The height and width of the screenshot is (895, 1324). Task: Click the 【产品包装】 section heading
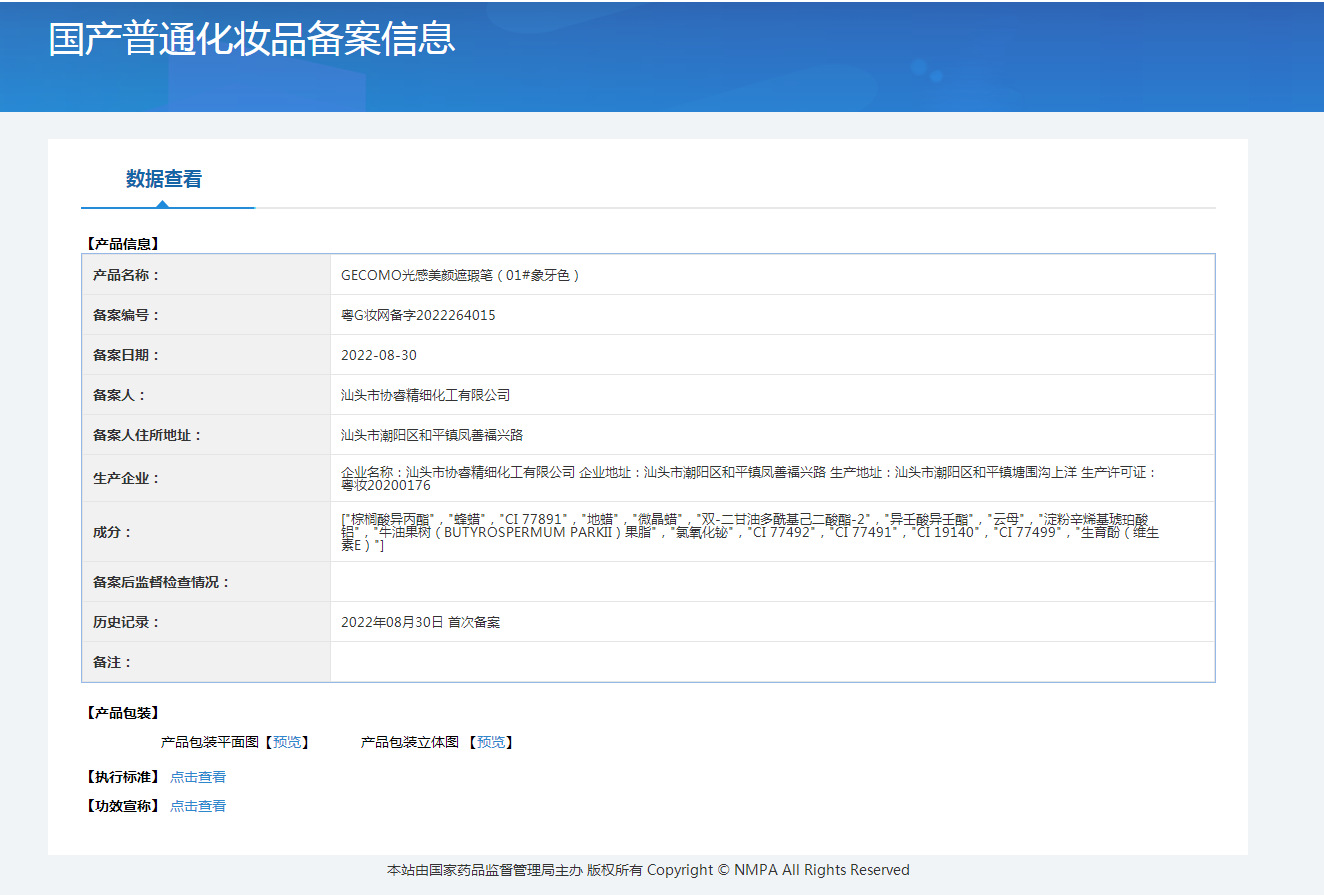point(122,713)
